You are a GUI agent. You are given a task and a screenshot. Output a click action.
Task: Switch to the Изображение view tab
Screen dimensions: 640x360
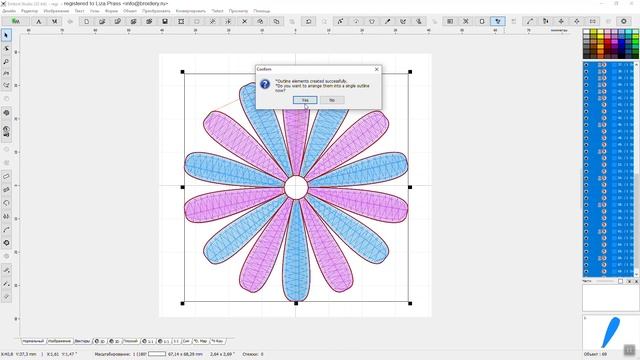60,341
